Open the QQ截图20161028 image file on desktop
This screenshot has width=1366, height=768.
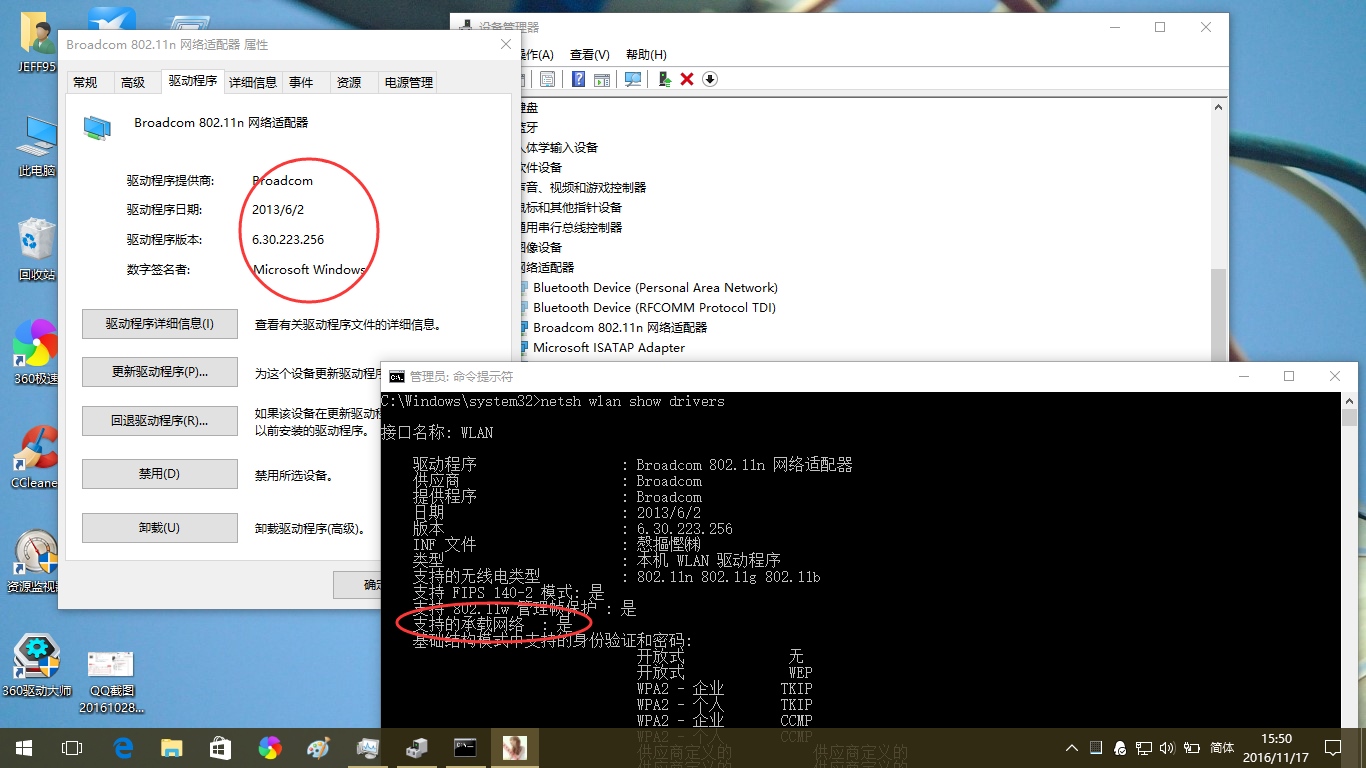111,680
